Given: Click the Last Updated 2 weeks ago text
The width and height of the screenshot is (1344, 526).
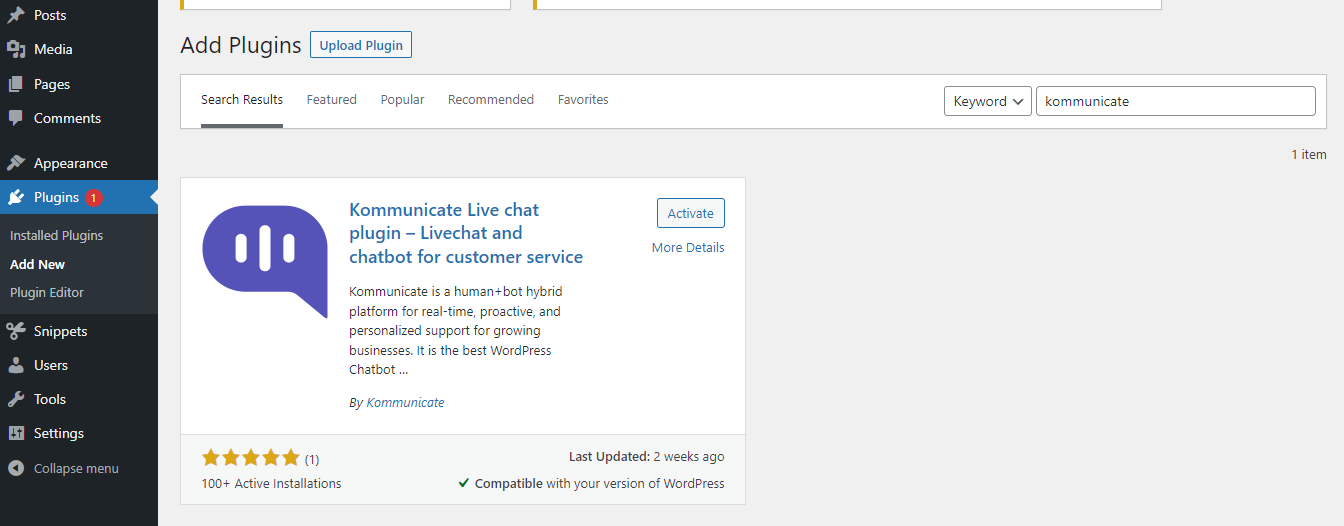Looking at the screenshot, I should pyautogui.click(x=647, y=457).
